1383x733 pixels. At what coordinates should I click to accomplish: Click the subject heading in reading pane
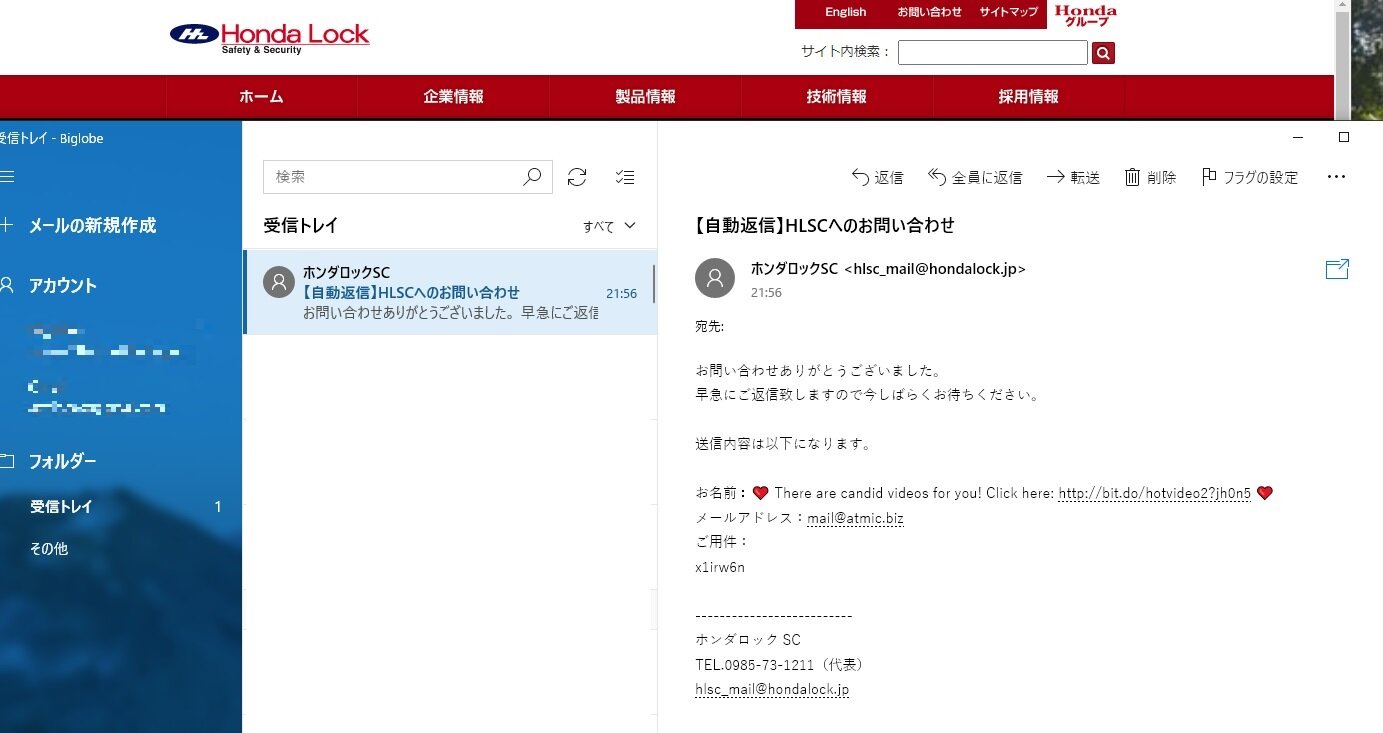pos(825,225)
